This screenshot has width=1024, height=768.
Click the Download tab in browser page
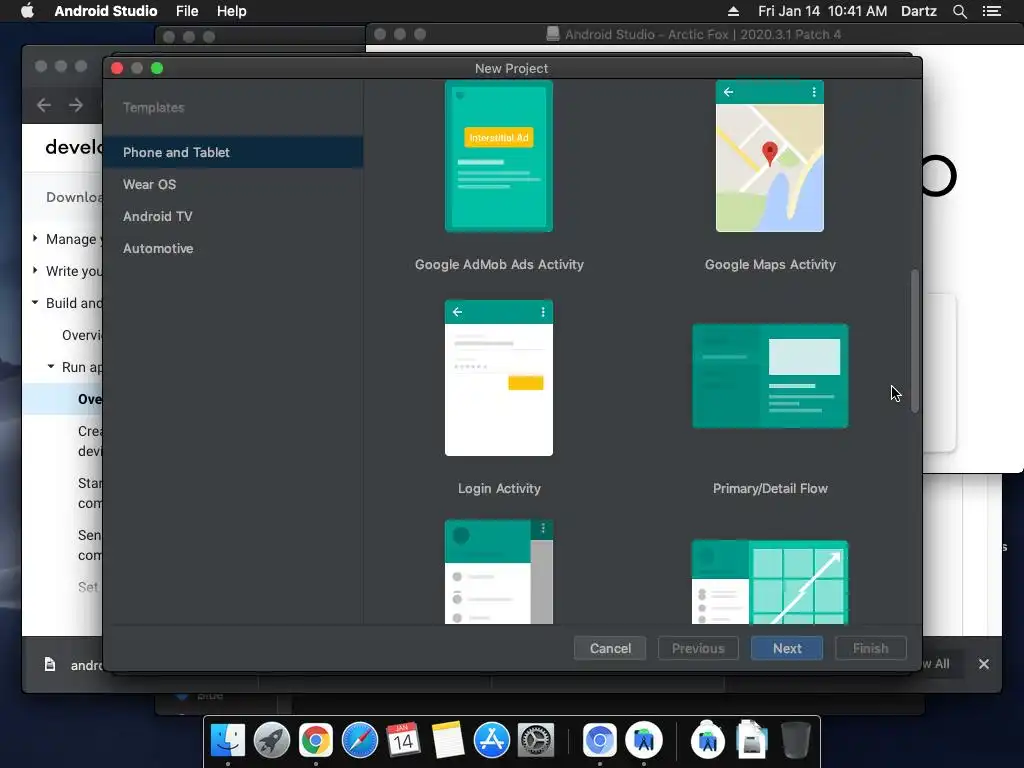tap(74, 197)
